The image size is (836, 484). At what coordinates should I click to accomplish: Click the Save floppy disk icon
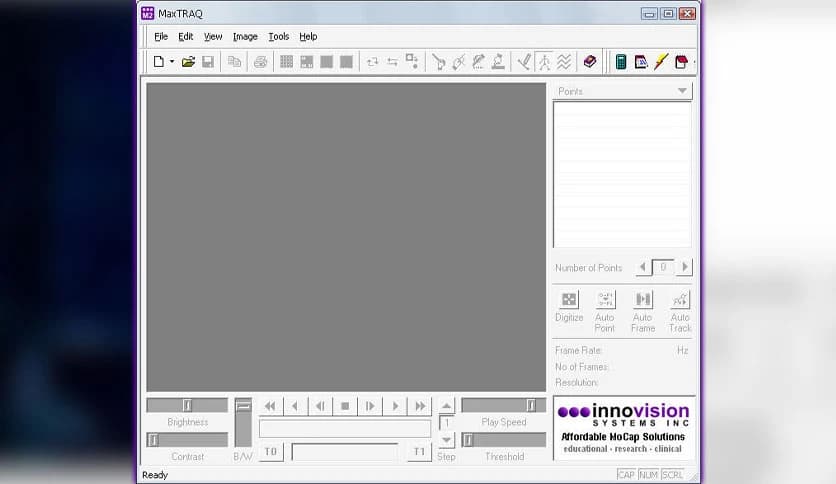[208, 62]
